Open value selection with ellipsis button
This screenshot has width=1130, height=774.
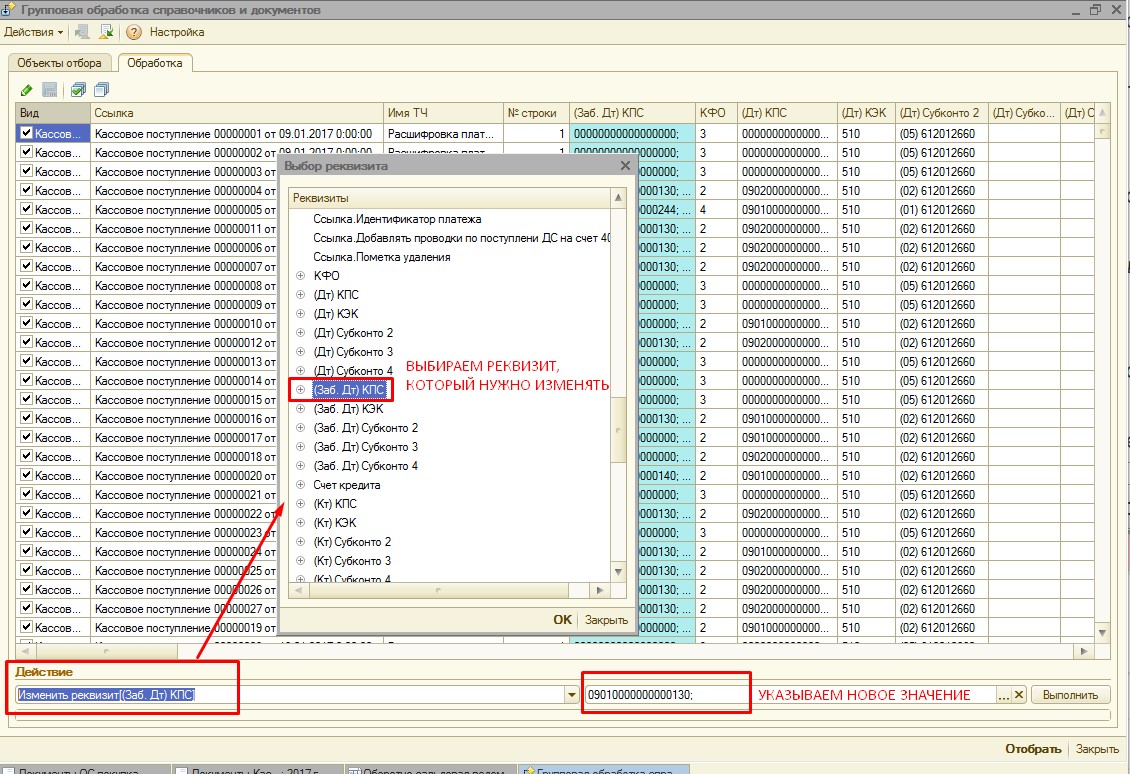click(1003, 695)
